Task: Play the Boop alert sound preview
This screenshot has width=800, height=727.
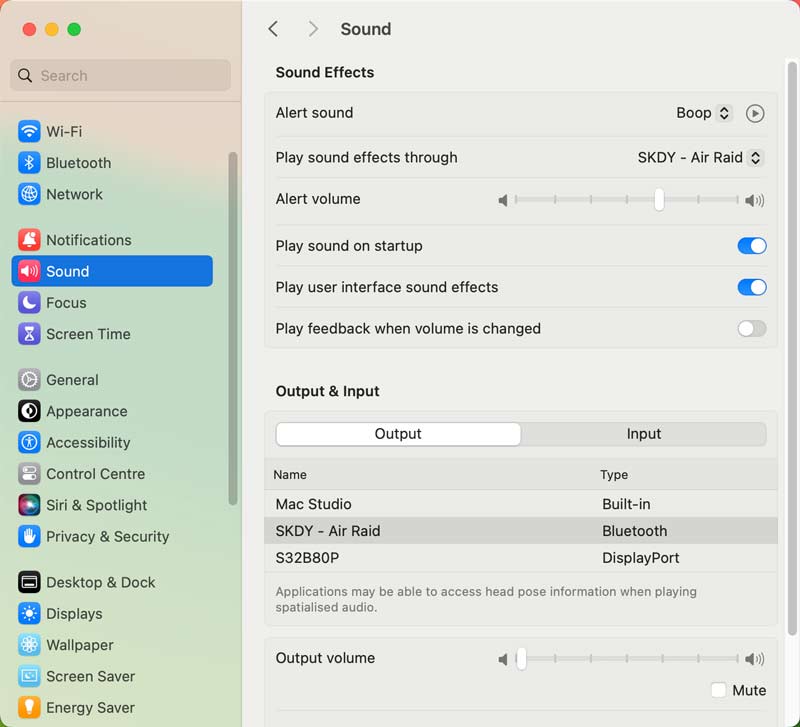Action: click(x=755, y=113)
